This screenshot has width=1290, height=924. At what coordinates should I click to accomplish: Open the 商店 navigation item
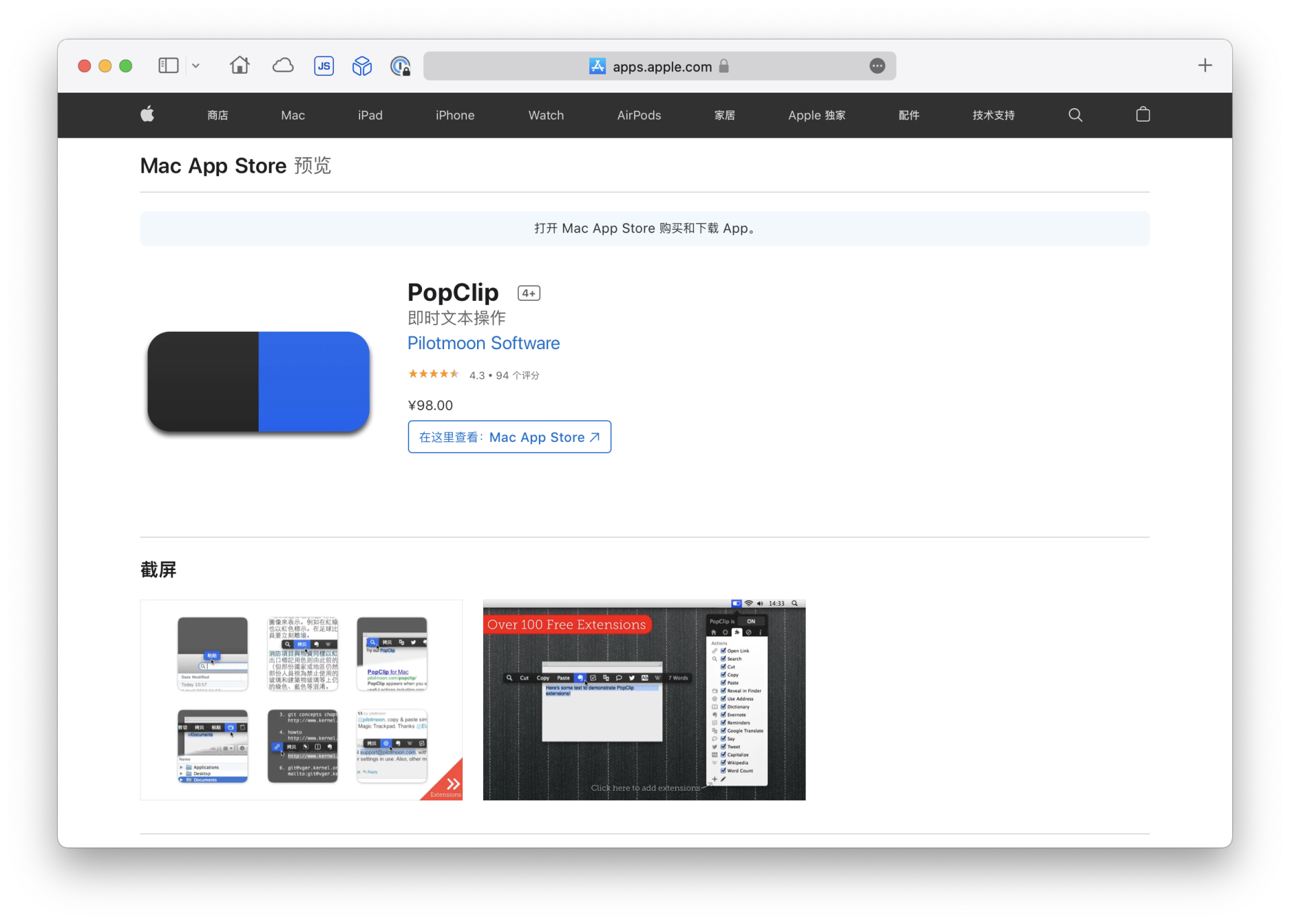click(218, 115)
